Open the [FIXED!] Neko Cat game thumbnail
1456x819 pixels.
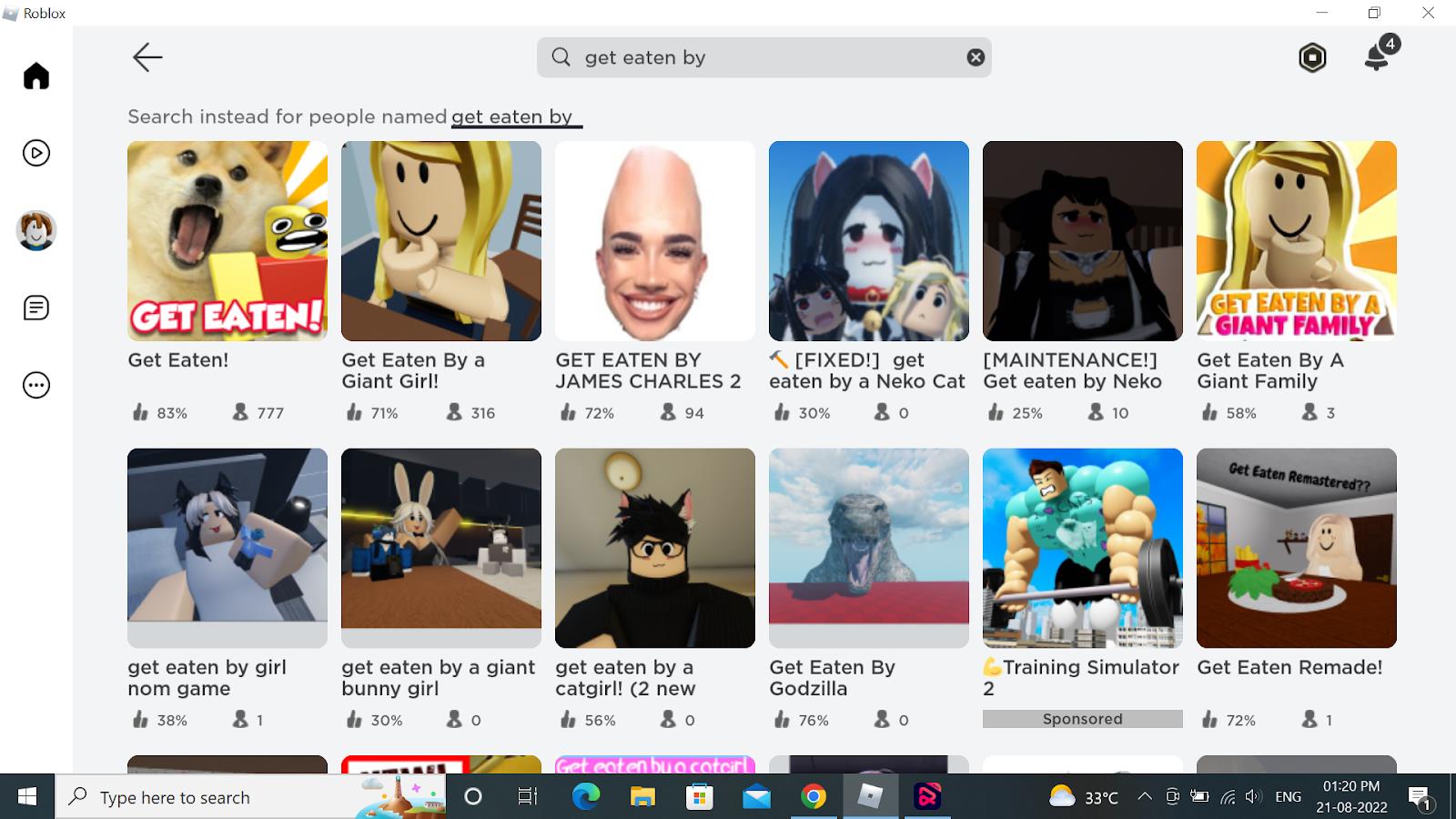tap(869, 241)
